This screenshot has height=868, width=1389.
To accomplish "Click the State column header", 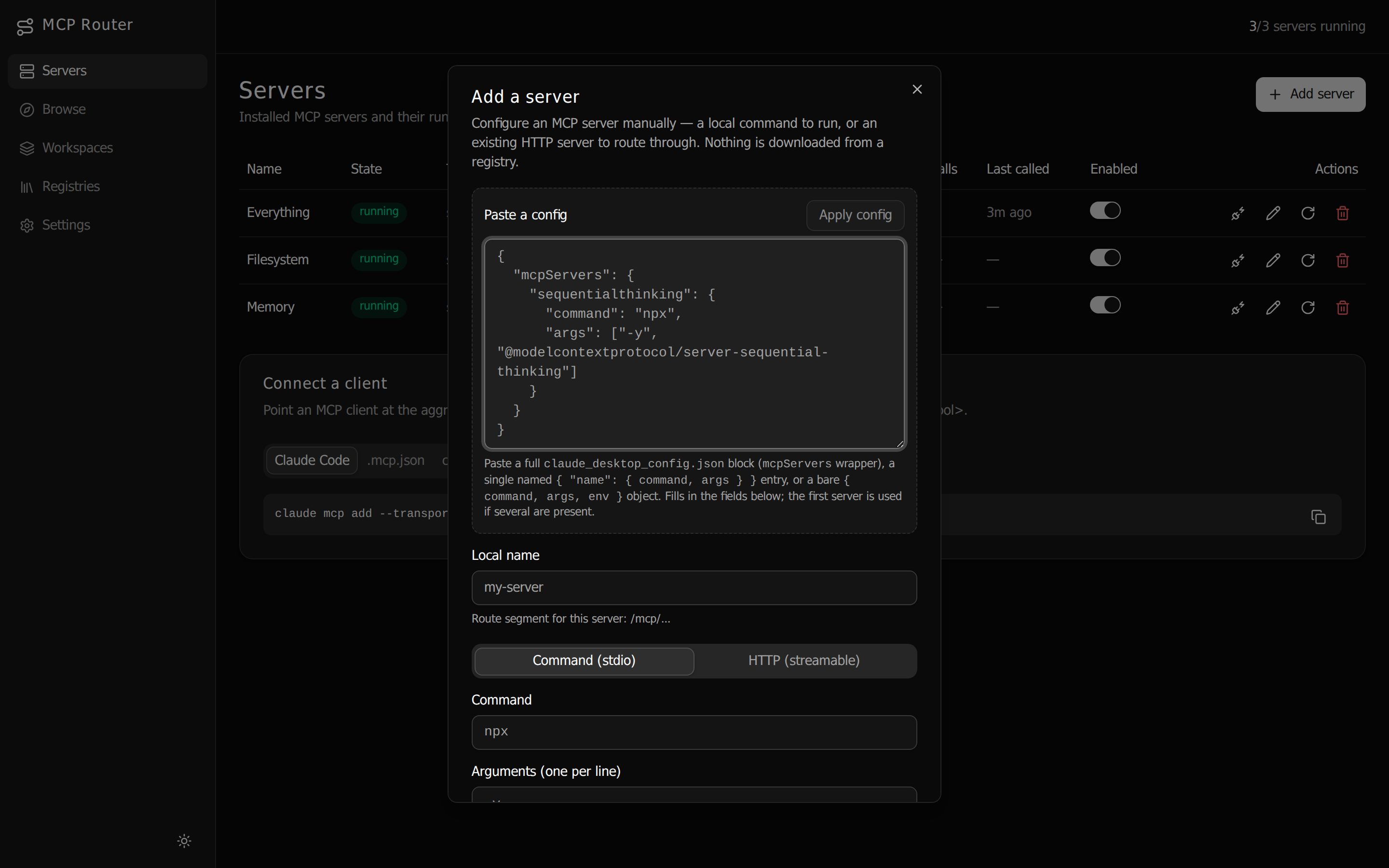I will click(x=366, y=169).
